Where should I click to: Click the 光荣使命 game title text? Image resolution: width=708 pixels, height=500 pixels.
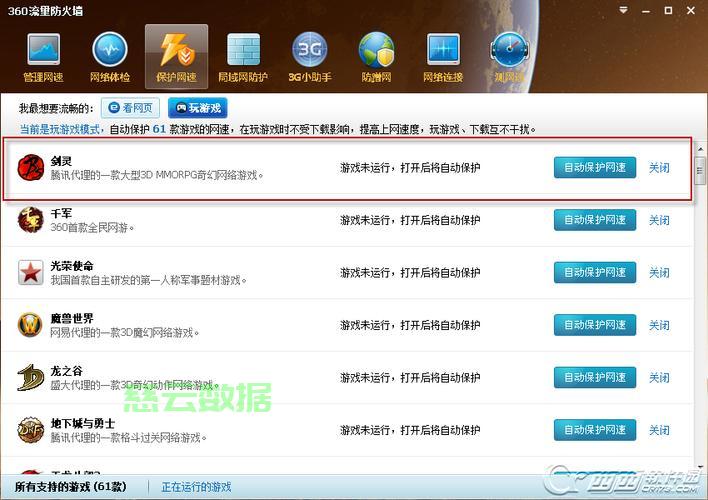coord(72,266)
